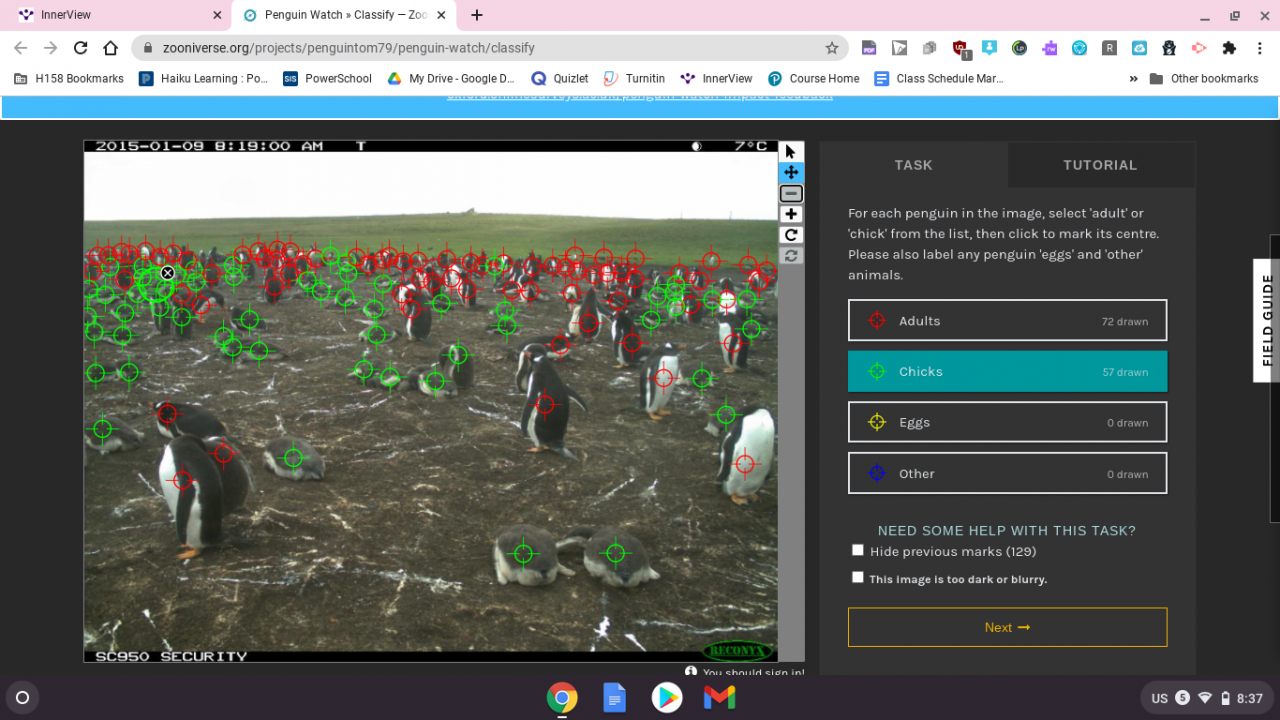Open the Other bookmarks folder
Viewport: 1280px width, 720px height.
pos(1204,78)
